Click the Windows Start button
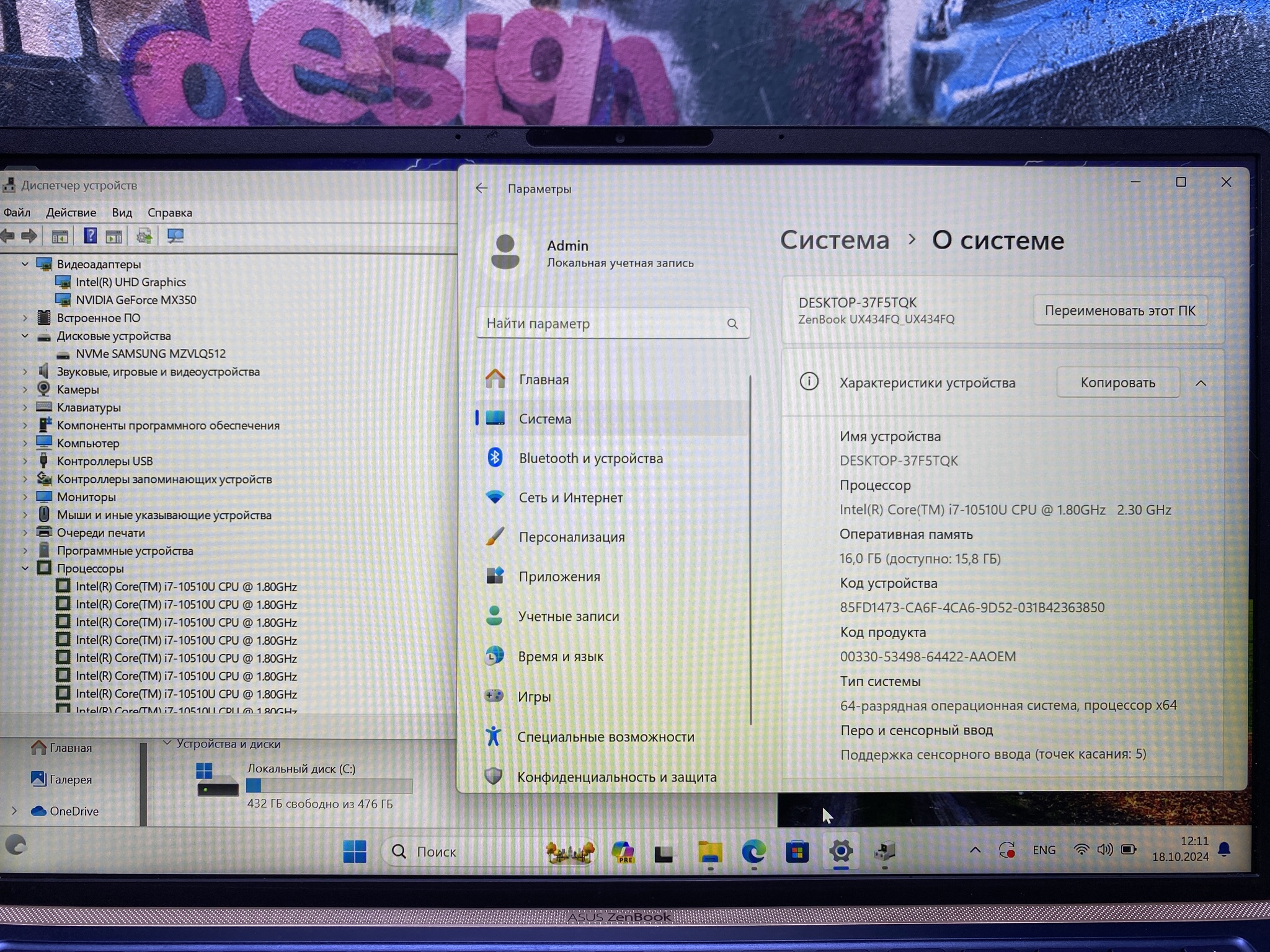Screen dimensions: 1270x952 [355, 852]
